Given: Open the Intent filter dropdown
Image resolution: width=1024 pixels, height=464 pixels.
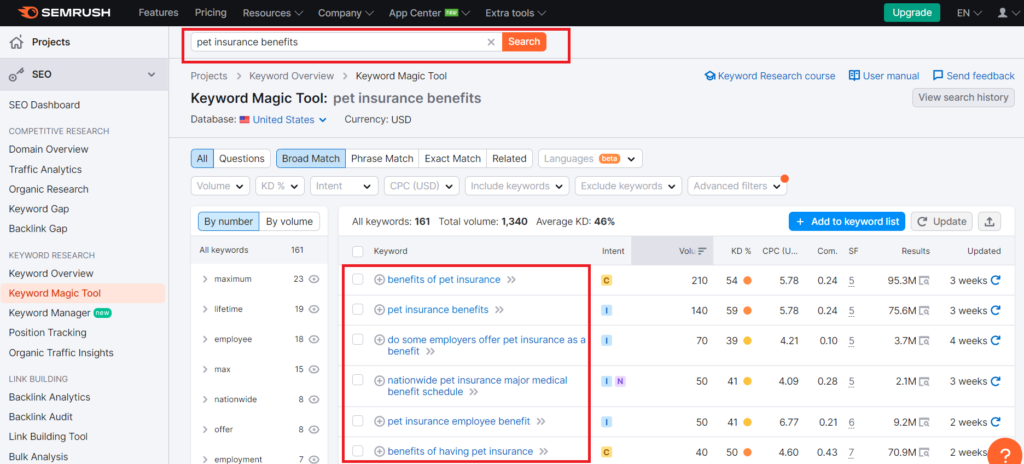Looking at the screenshot, I should pyautogui.click(x=344, y=186).
